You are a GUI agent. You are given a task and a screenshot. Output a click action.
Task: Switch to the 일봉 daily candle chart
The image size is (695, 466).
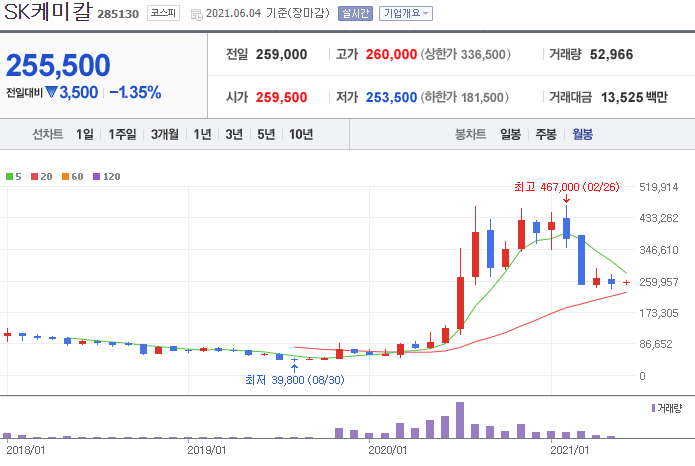[x=510, y=134]
